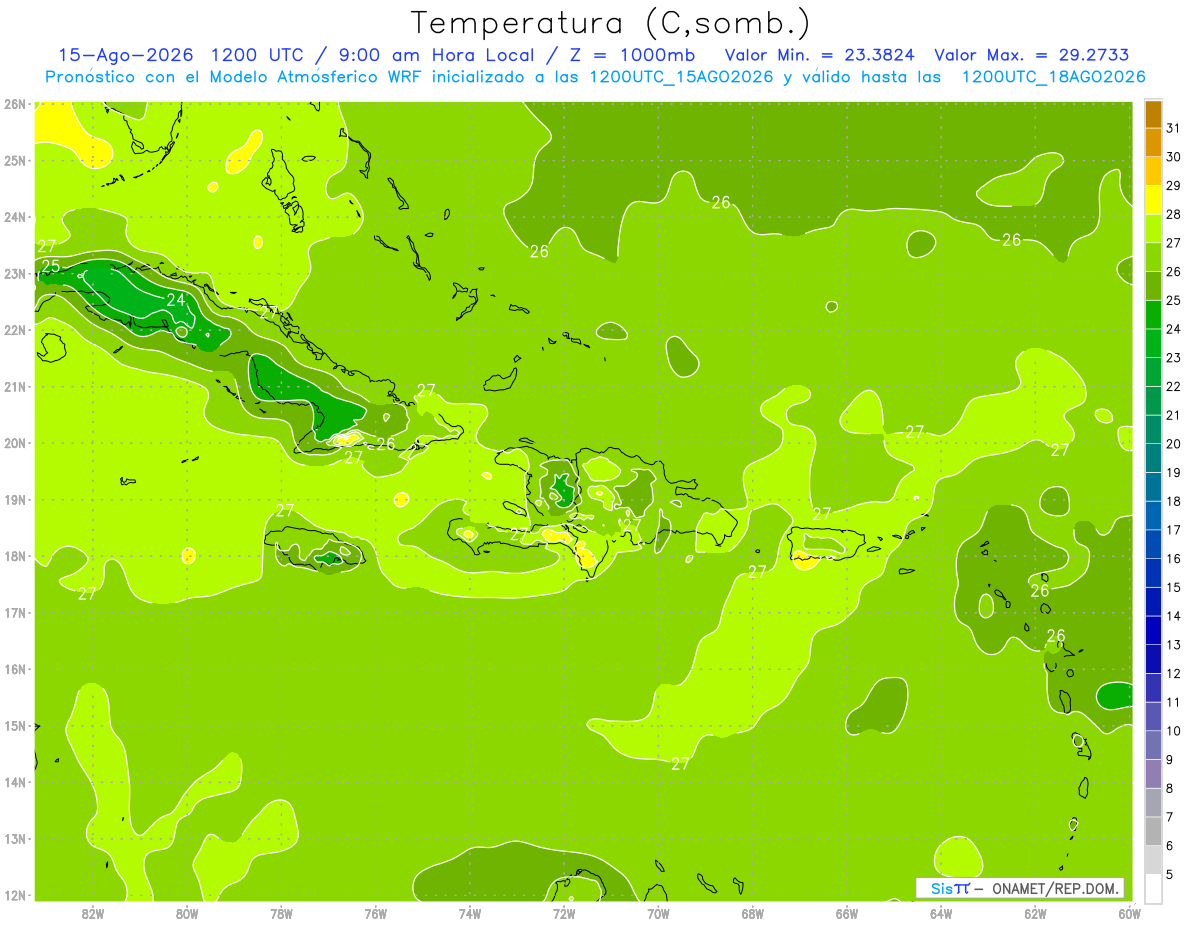1200x927 pixels.
Task: Click the title 'Temperatura (C,somb.)'
Action: [x=611, y=23]
